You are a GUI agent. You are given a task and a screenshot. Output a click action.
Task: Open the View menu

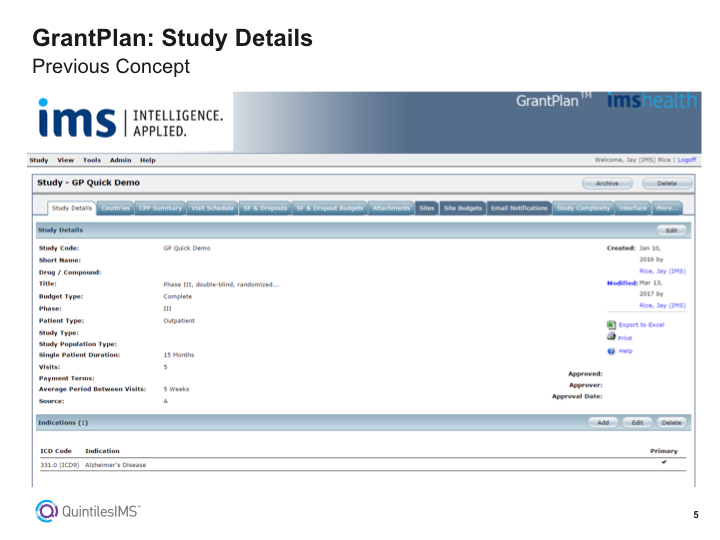pos(65,160)
